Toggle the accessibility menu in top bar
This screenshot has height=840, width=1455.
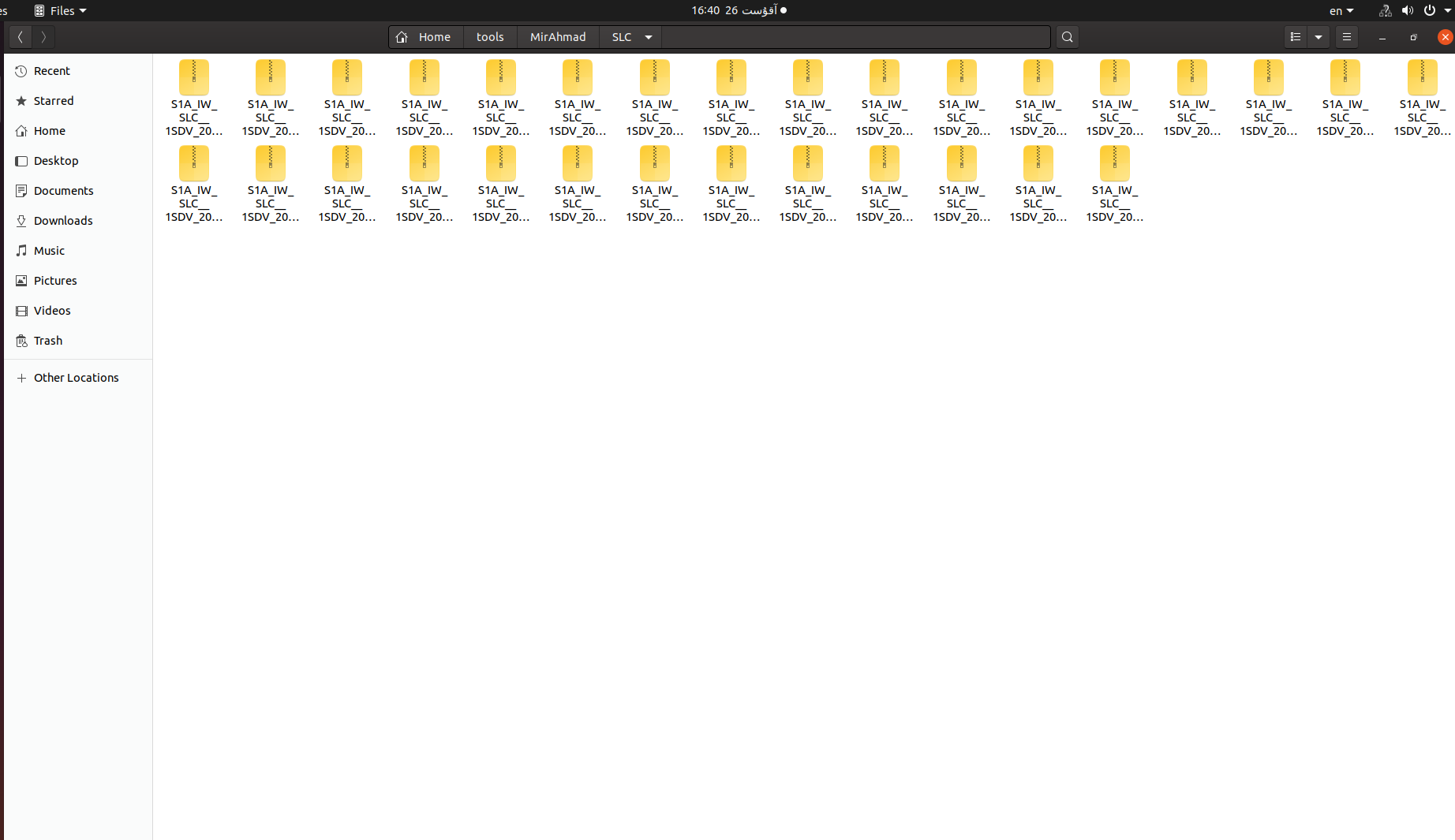click(x=1385, y=10)
